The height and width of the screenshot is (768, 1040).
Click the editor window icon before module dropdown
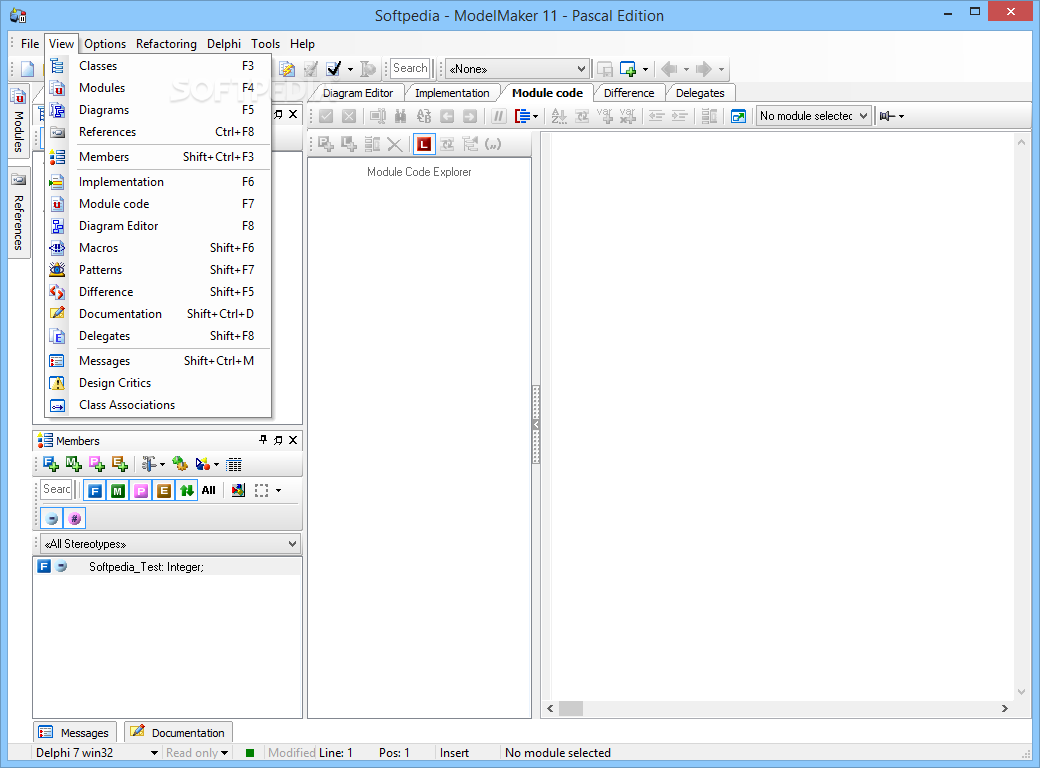tap(738, 116)
